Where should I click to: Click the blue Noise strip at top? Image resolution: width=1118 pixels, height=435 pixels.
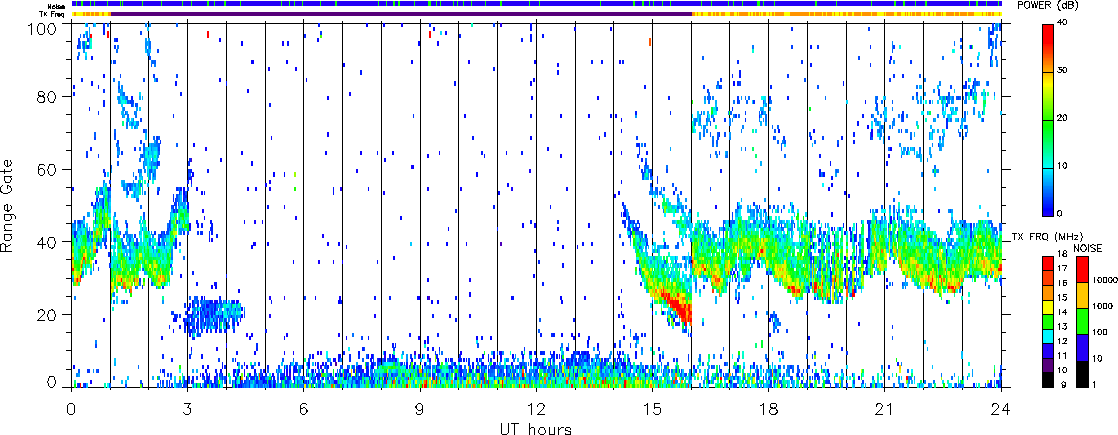[535, 4]
